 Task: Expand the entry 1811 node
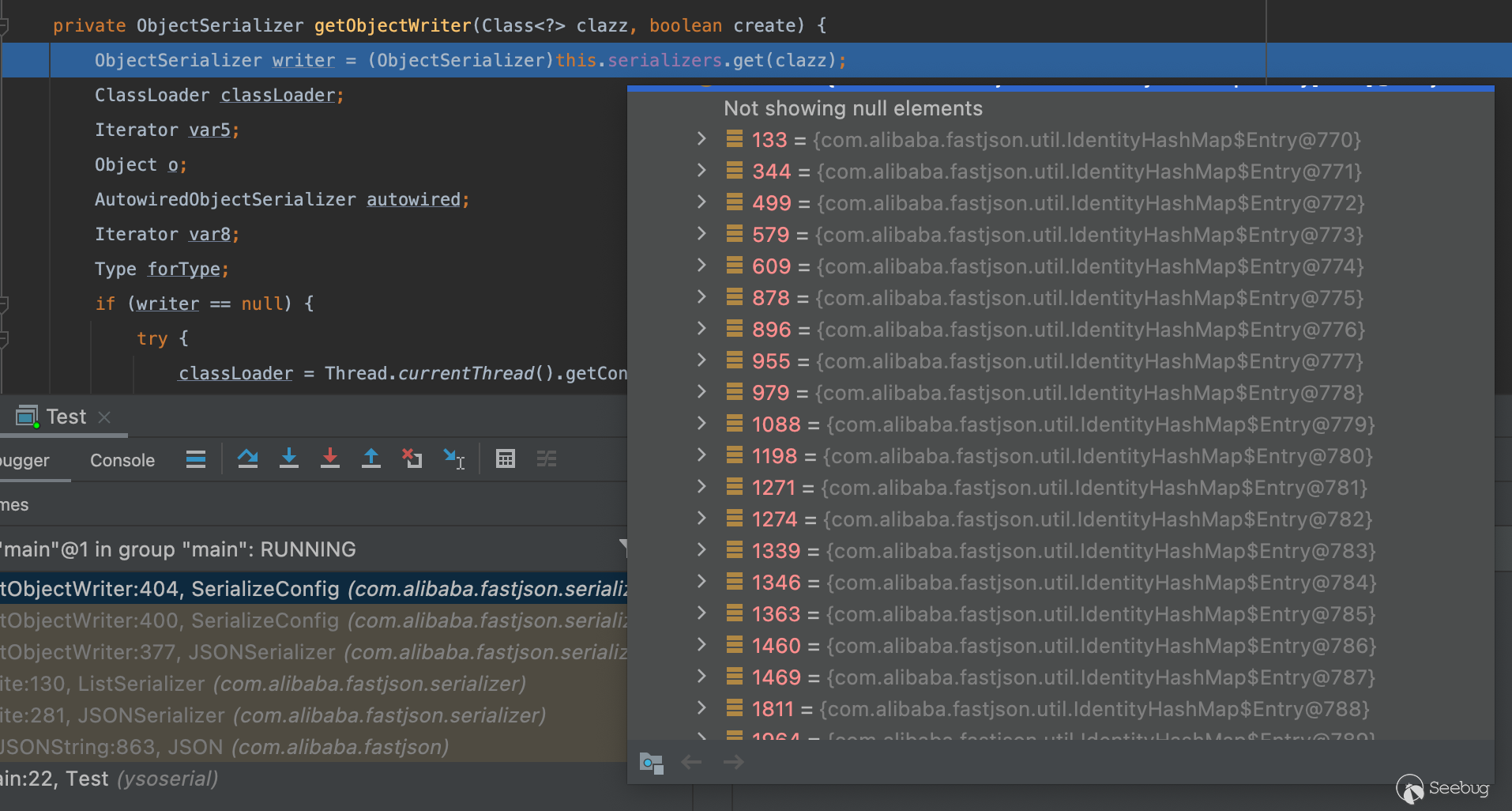pos(701,708)
